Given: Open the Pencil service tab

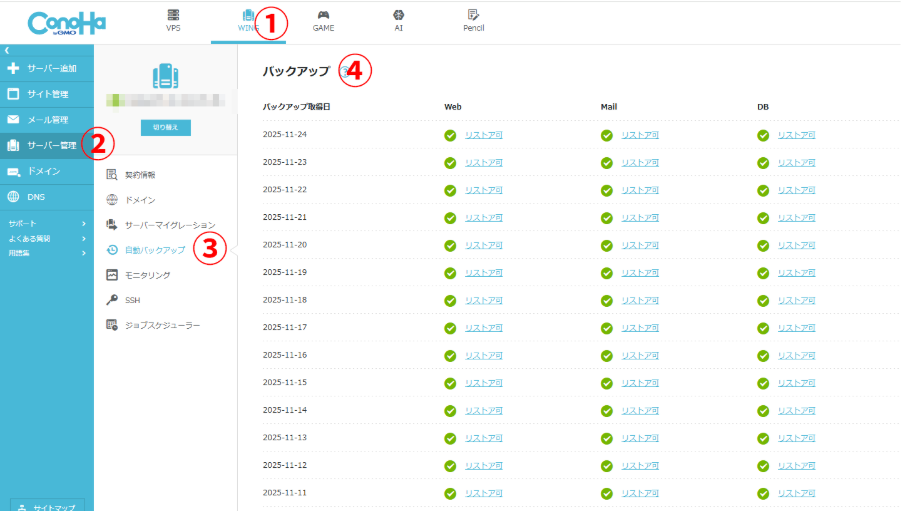Looking at the screenshot, I should click(473, 15).
